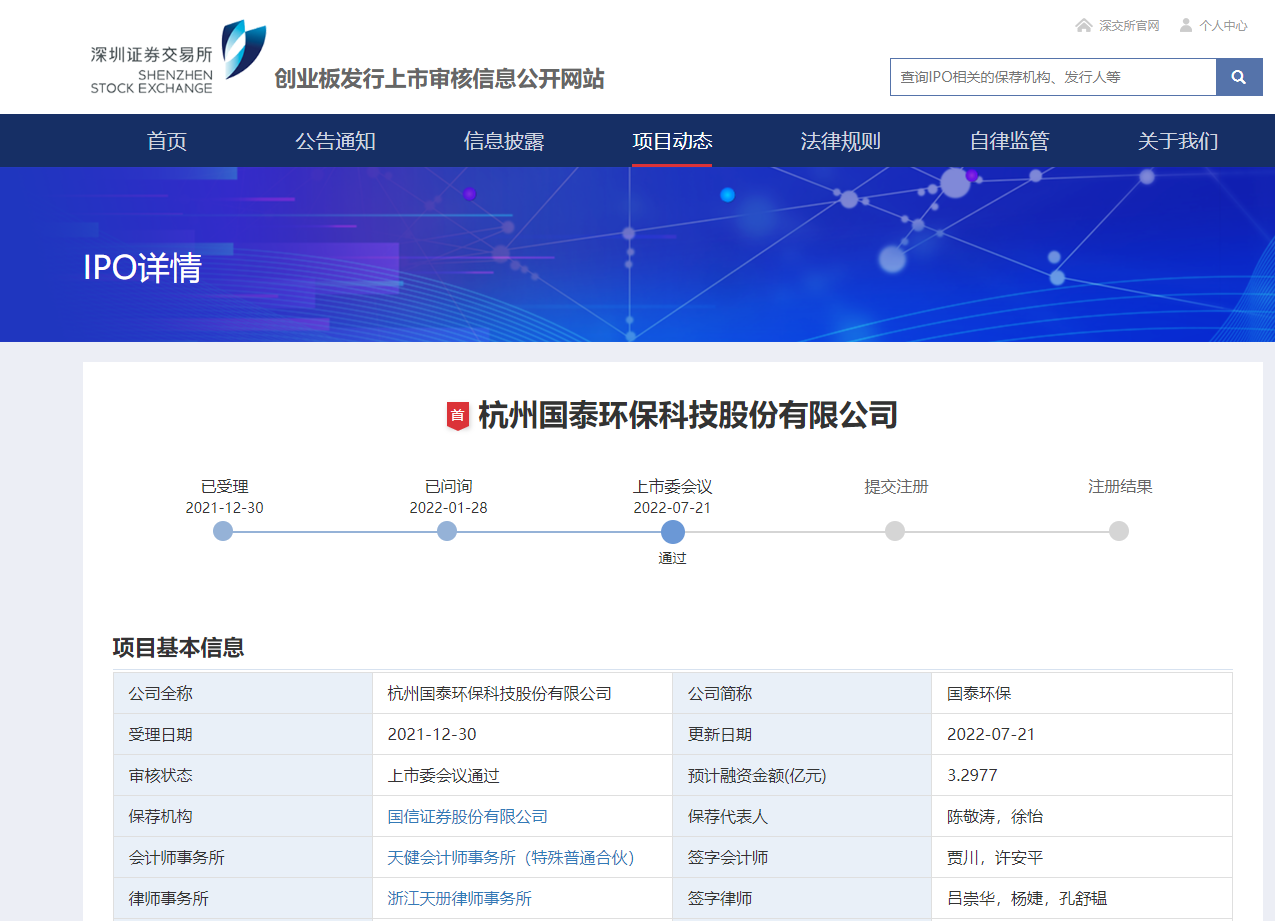Open the 自律监管 menu
The image size is (1275, 921).
pos(1010,141)
